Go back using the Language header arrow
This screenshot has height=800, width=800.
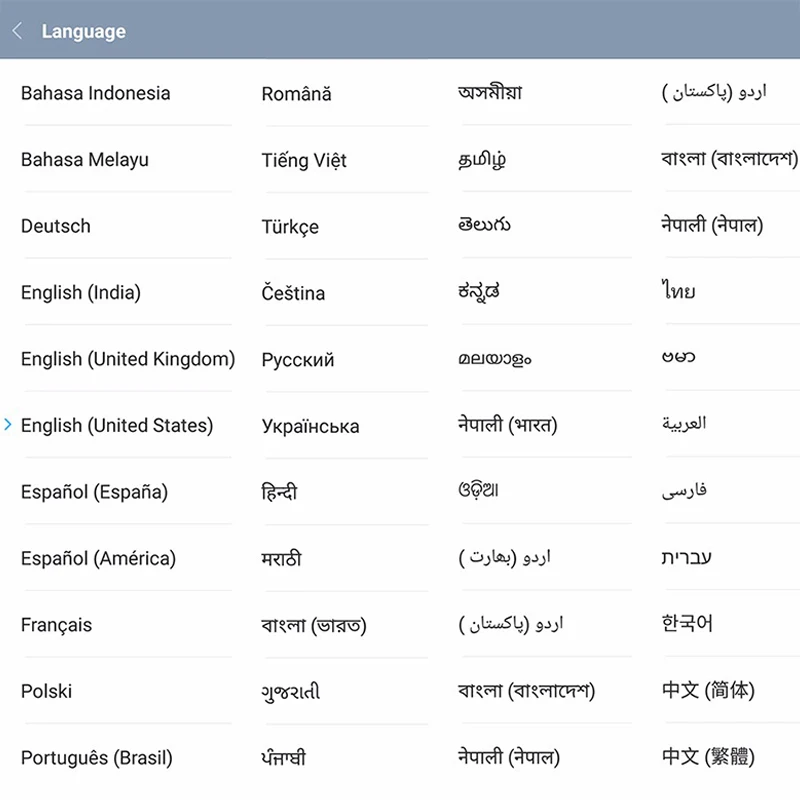pos(17,31)
